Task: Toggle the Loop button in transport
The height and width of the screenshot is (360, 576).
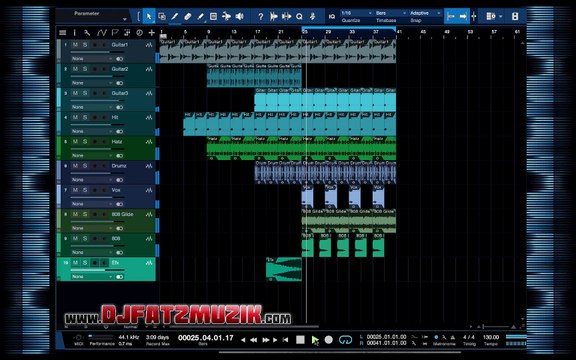Action: [345, 340]
